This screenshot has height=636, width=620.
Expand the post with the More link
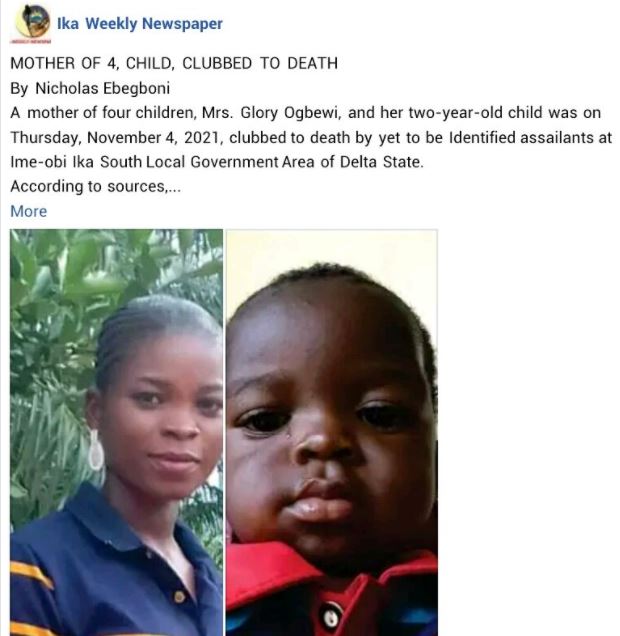point(28,211)
